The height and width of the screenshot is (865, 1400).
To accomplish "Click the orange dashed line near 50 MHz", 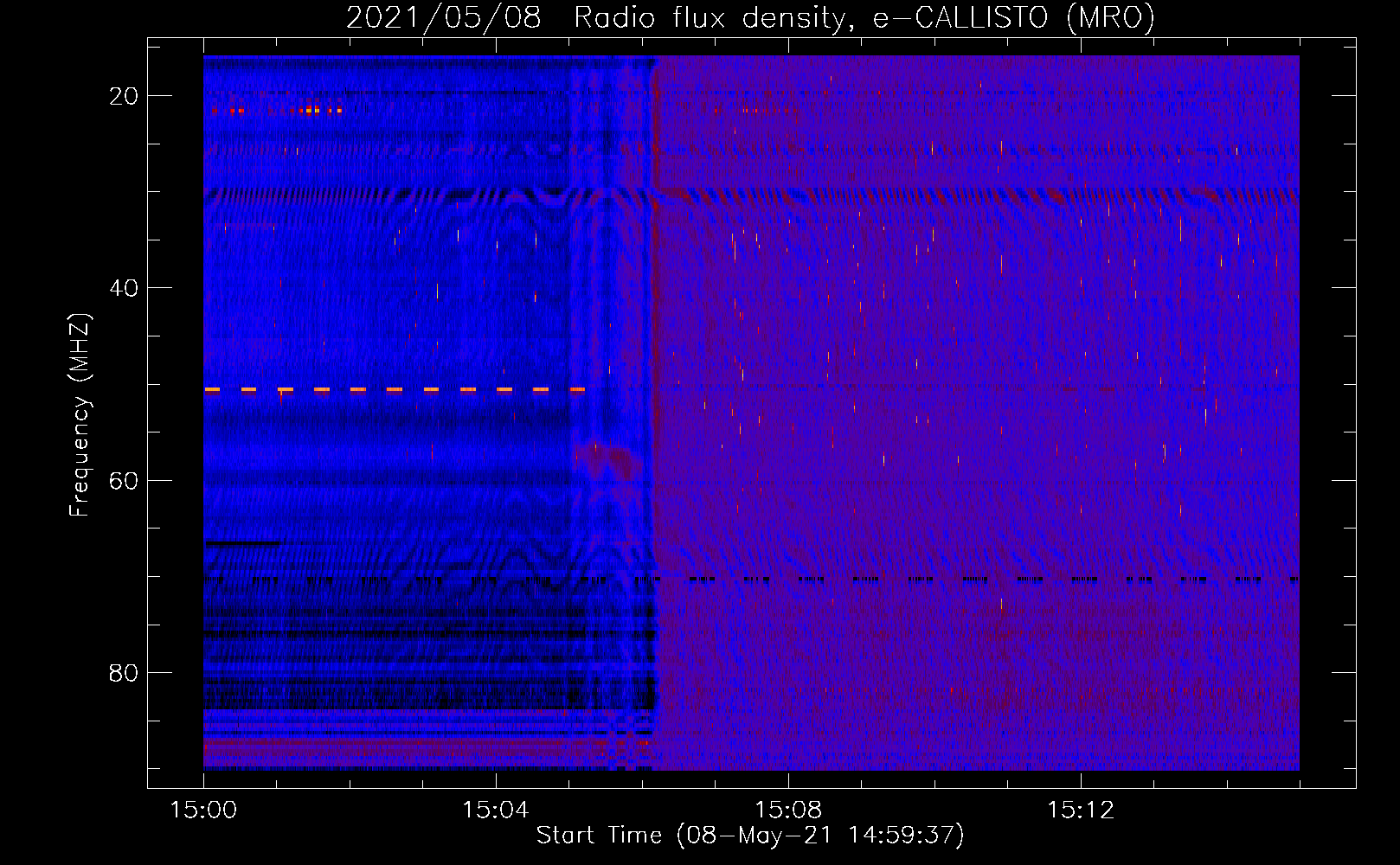I will tap(395, 390).
